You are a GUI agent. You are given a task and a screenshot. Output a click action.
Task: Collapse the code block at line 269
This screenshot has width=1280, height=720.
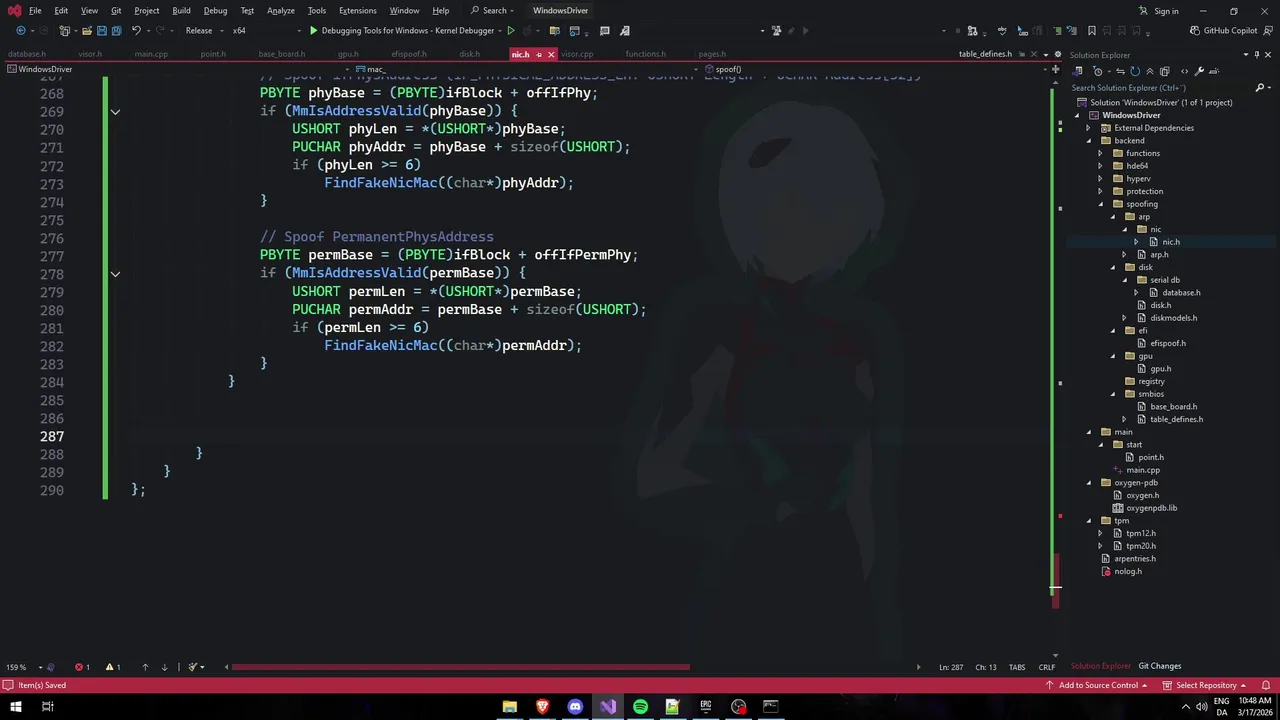[115, 112]
